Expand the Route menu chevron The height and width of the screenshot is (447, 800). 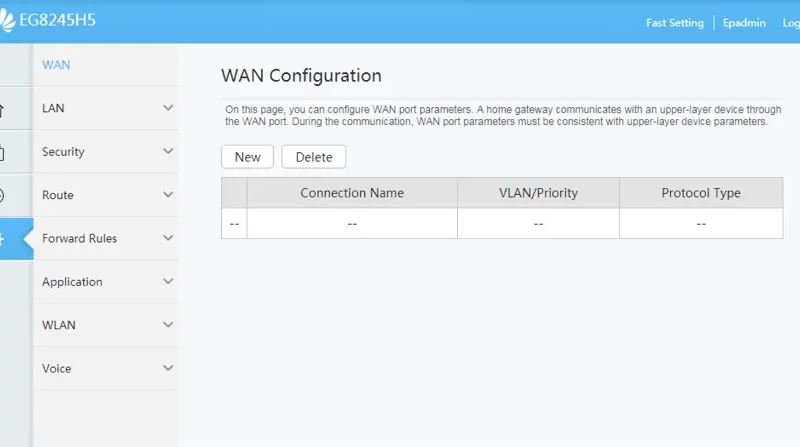168,194
